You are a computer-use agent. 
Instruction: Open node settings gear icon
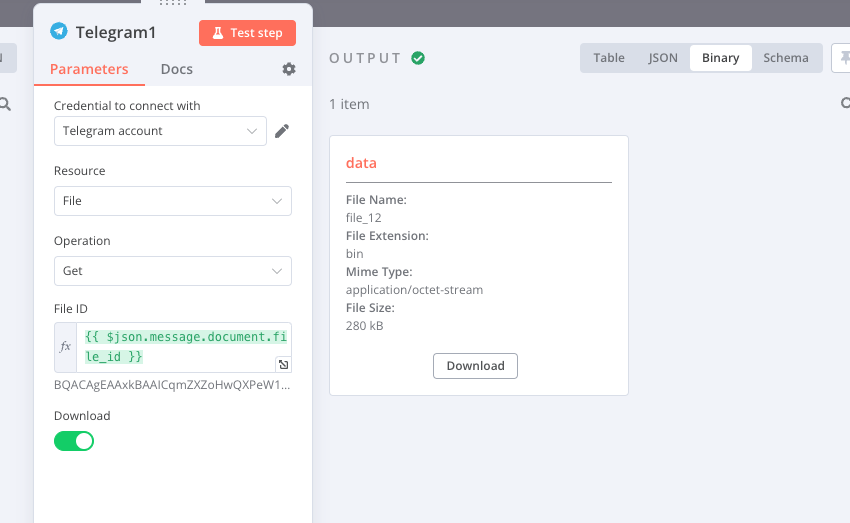point(289,69)
